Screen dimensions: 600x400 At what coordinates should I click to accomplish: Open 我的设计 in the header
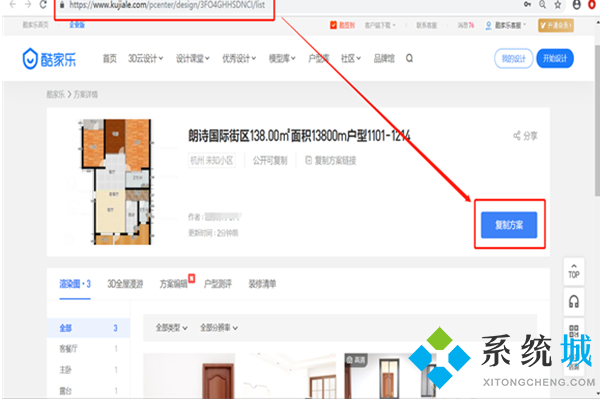pos(513,58)
